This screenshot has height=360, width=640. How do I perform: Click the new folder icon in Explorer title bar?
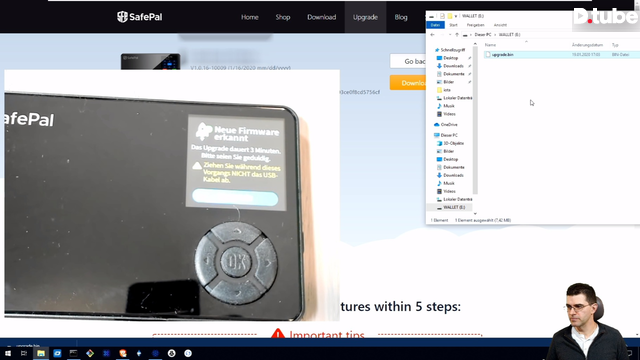pos(449,16)
